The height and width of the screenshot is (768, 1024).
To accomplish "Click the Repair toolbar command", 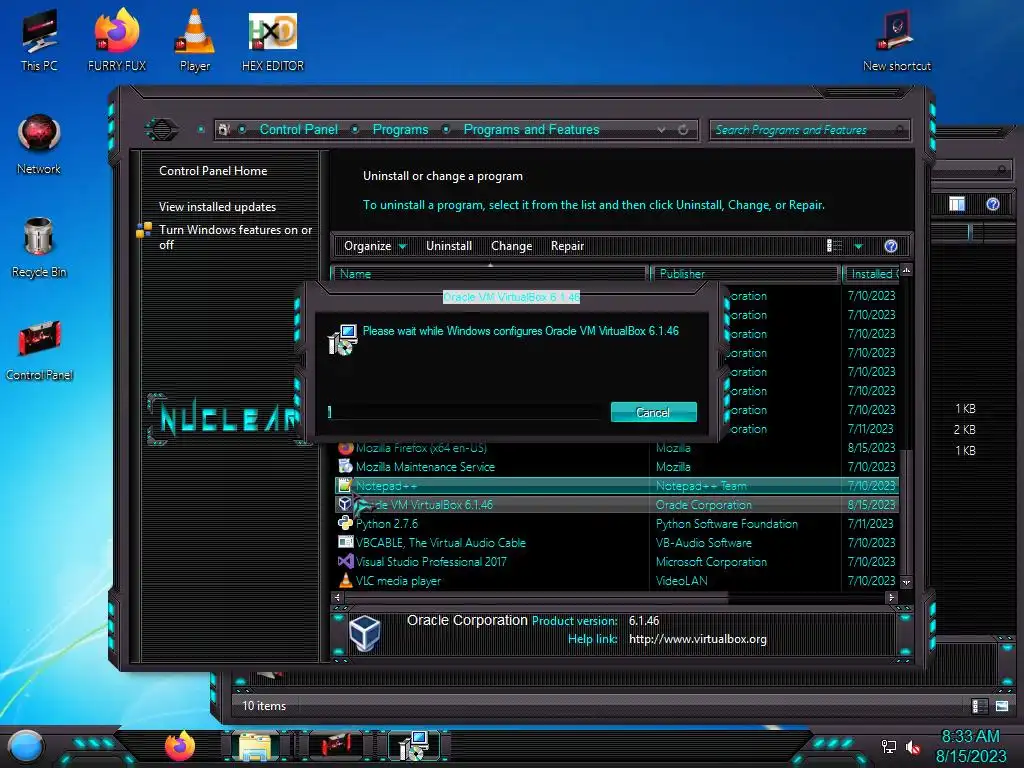I will 567,246.
